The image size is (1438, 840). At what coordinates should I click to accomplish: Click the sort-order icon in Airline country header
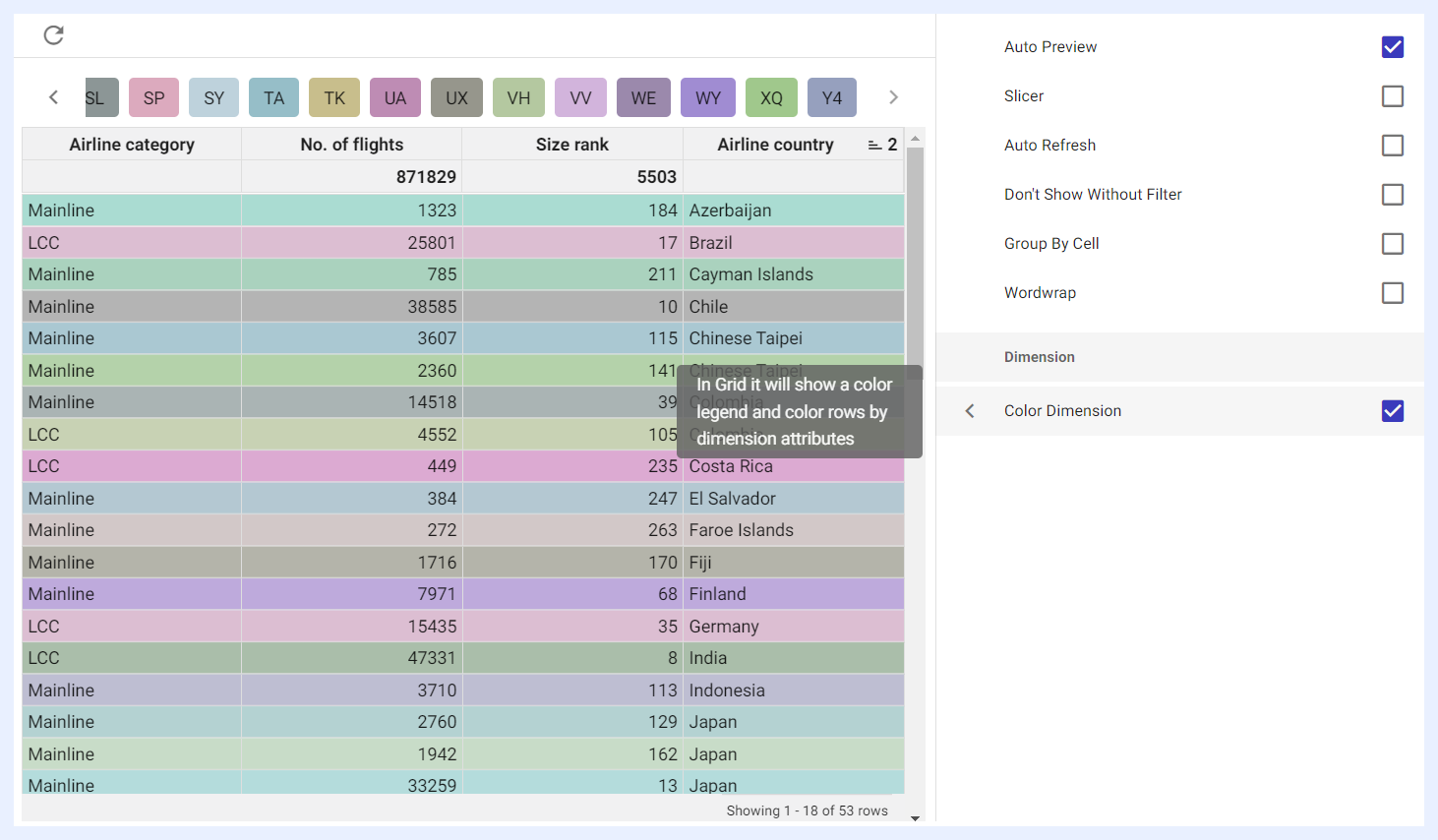point(874,145)
